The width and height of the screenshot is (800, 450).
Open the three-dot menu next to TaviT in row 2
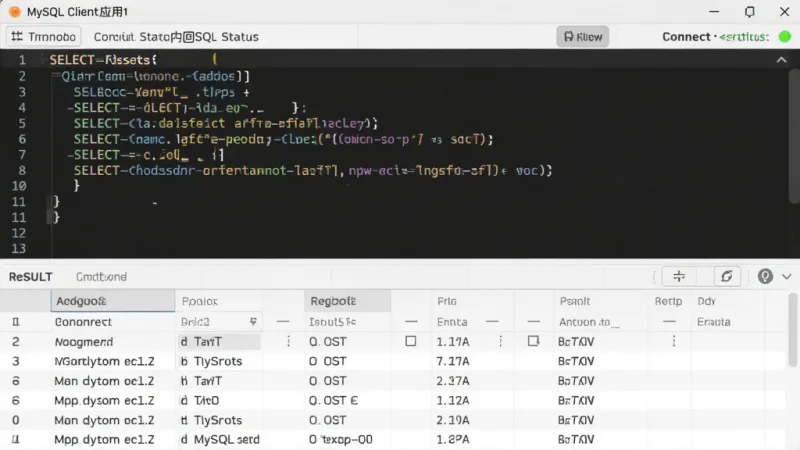288,341
